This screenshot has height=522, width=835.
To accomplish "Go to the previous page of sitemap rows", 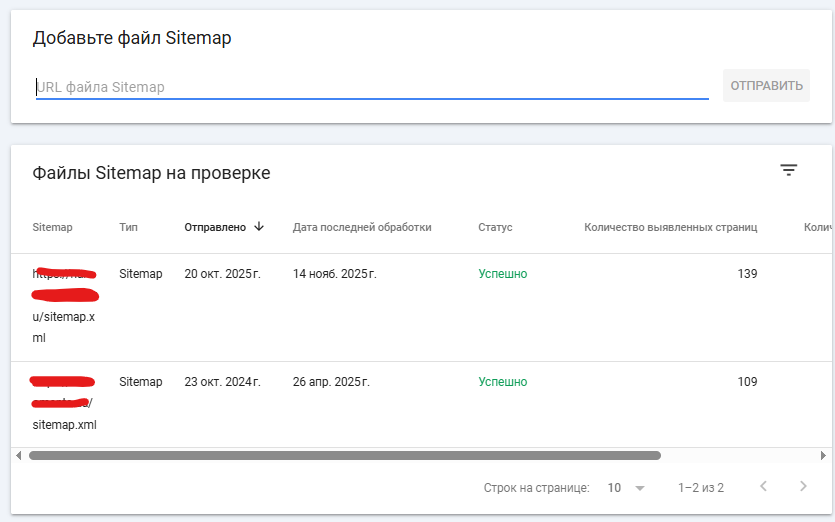I will click(763, 486).
